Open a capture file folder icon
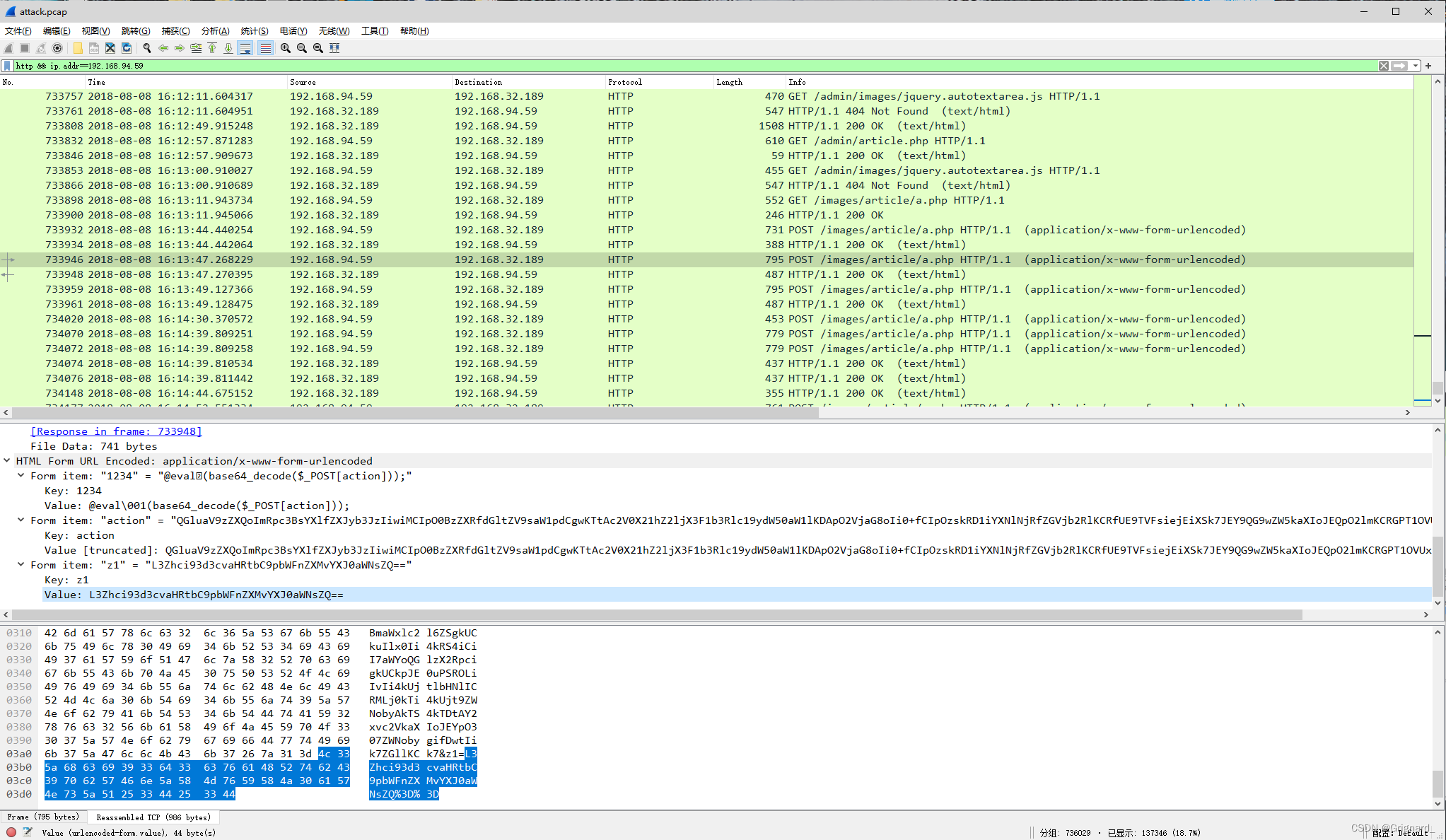 point(78,48)
